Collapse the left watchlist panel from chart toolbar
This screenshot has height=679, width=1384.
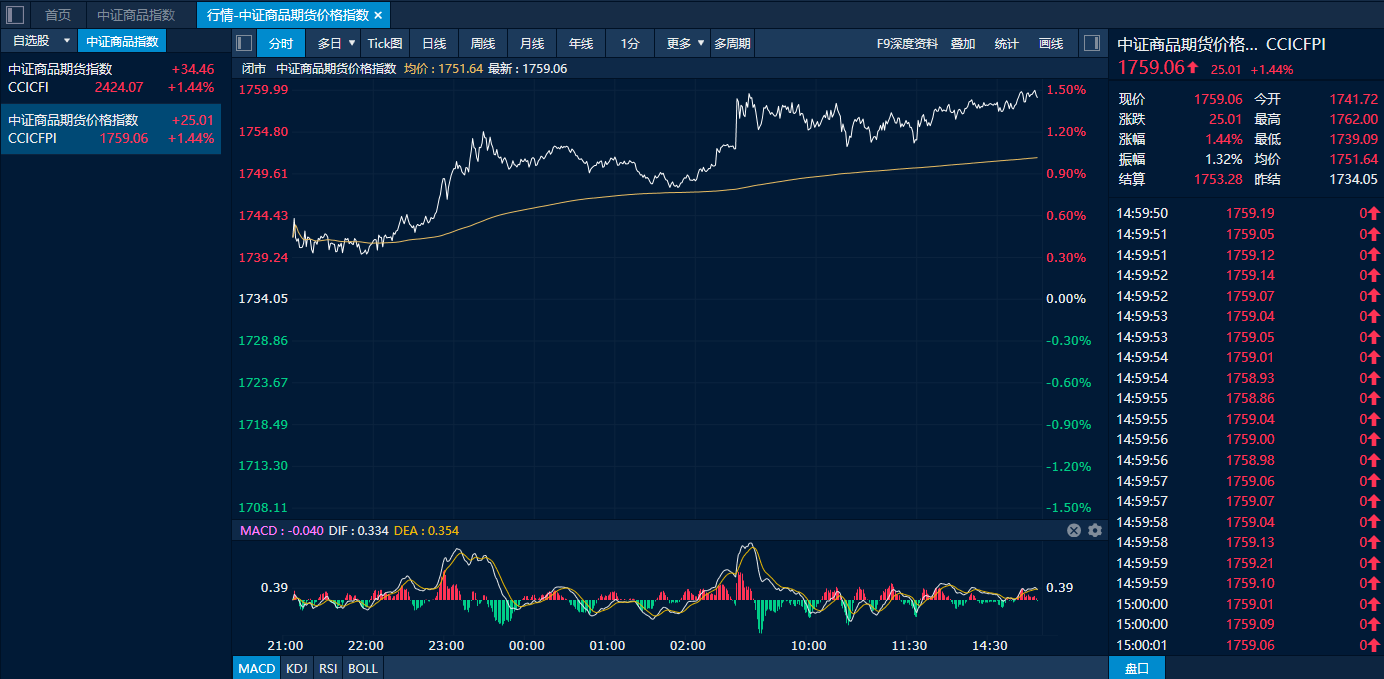244,43
